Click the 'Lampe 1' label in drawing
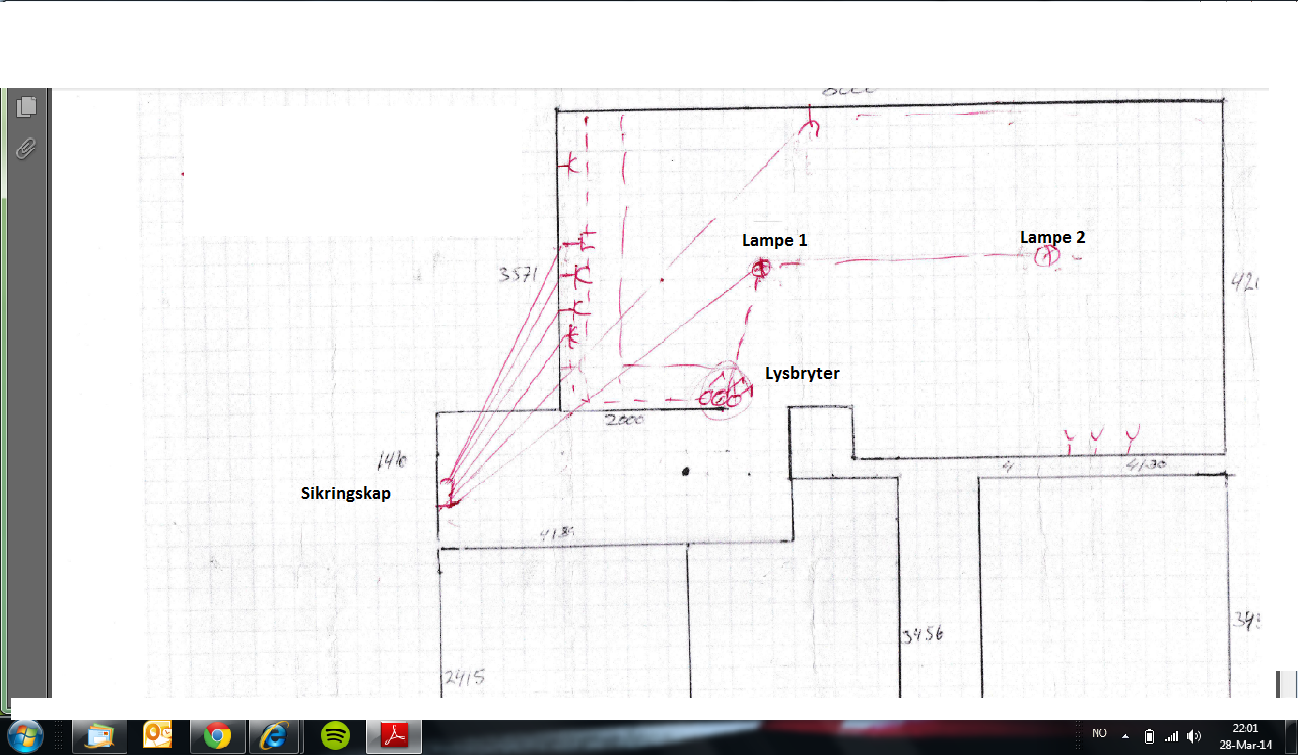The height and width of the screenshot is (755, 1298). (774, 240)
